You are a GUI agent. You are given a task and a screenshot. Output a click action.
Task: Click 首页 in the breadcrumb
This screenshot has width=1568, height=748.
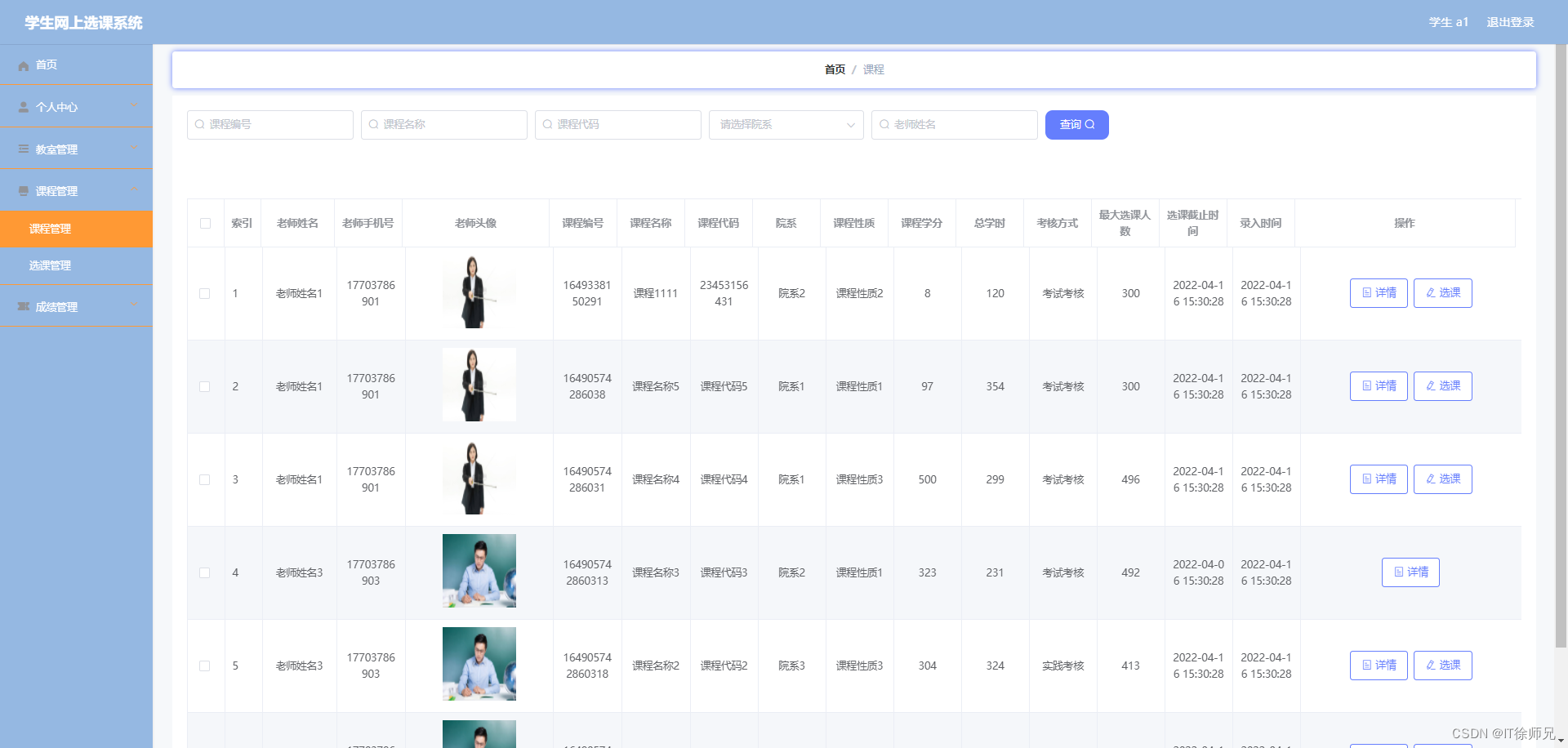834,69
